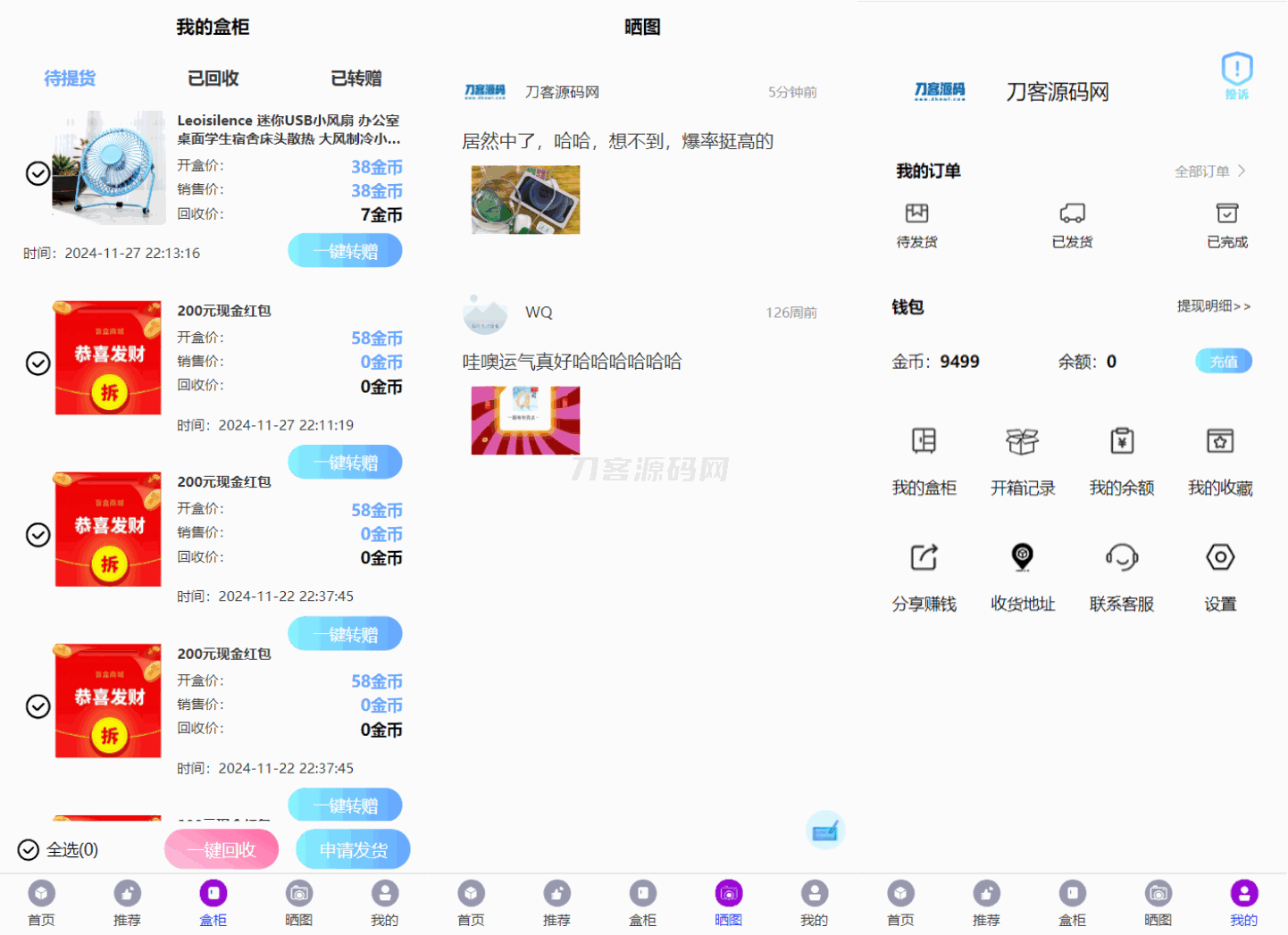This screenshot has height=935, width=1288.
Task: Select the Leoisilence USB fan item checkbox
Action: pos(38,173)
